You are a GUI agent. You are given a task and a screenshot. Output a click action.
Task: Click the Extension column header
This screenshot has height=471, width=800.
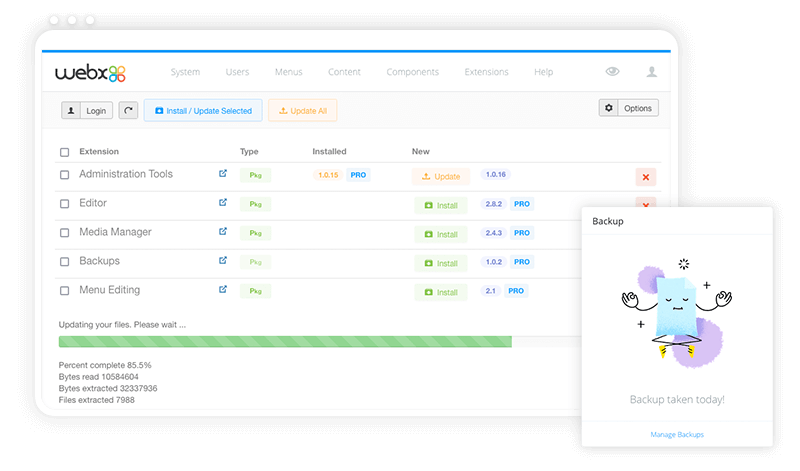tap(99, 152)
